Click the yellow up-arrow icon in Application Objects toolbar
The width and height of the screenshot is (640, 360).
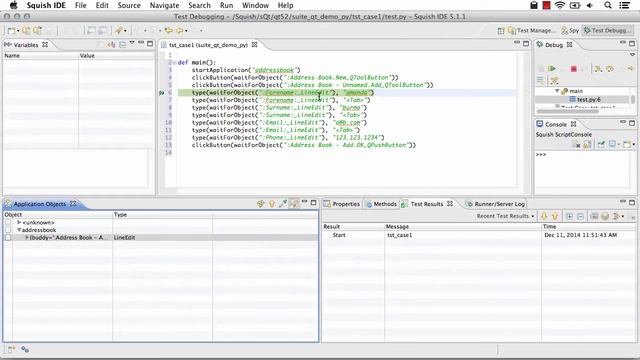(272, 203)
